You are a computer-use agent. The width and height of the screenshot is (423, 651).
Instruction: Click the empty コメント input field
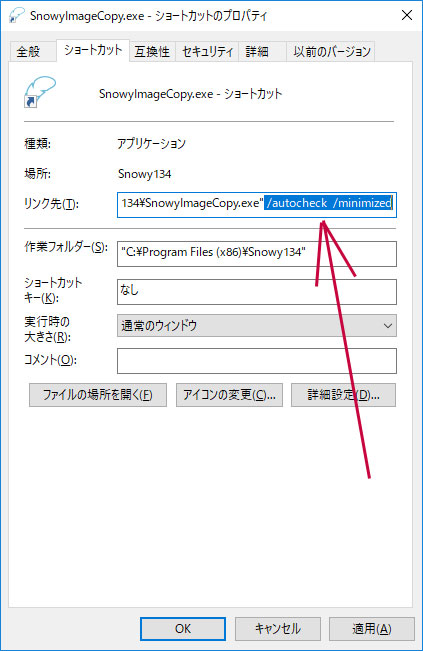(257, 361)
